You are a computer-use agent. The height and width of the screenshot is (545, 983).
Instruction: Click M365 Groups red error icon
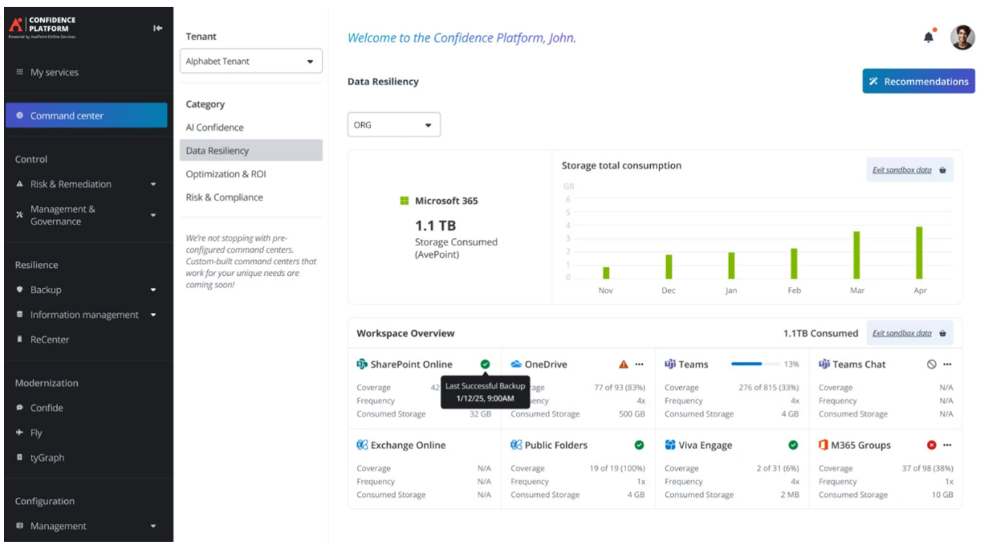pos(932,445)
